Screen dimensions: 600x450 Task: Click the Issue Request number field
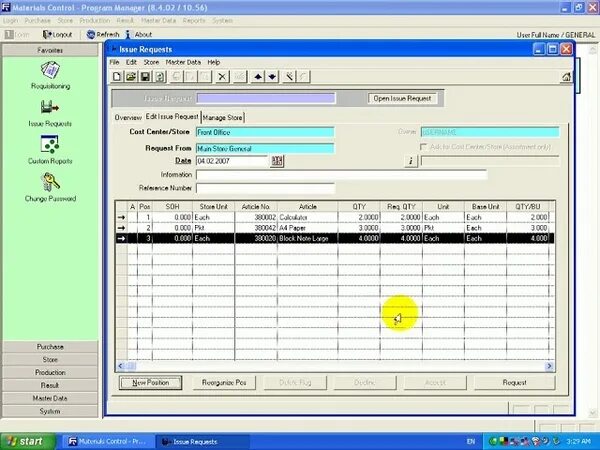click(x=266, y=98)
